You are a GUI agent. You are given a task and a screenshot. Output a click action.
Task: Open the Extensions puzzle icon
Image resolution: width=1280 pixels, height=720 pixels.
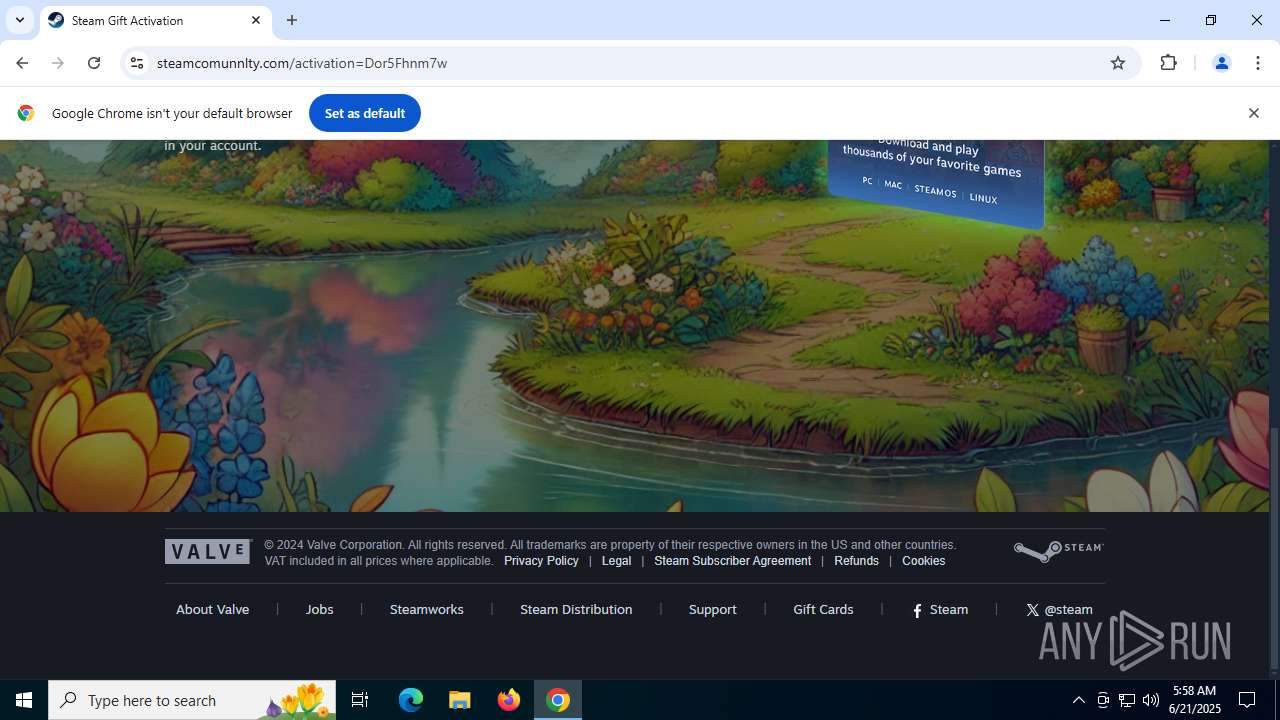click(1168, 63)
